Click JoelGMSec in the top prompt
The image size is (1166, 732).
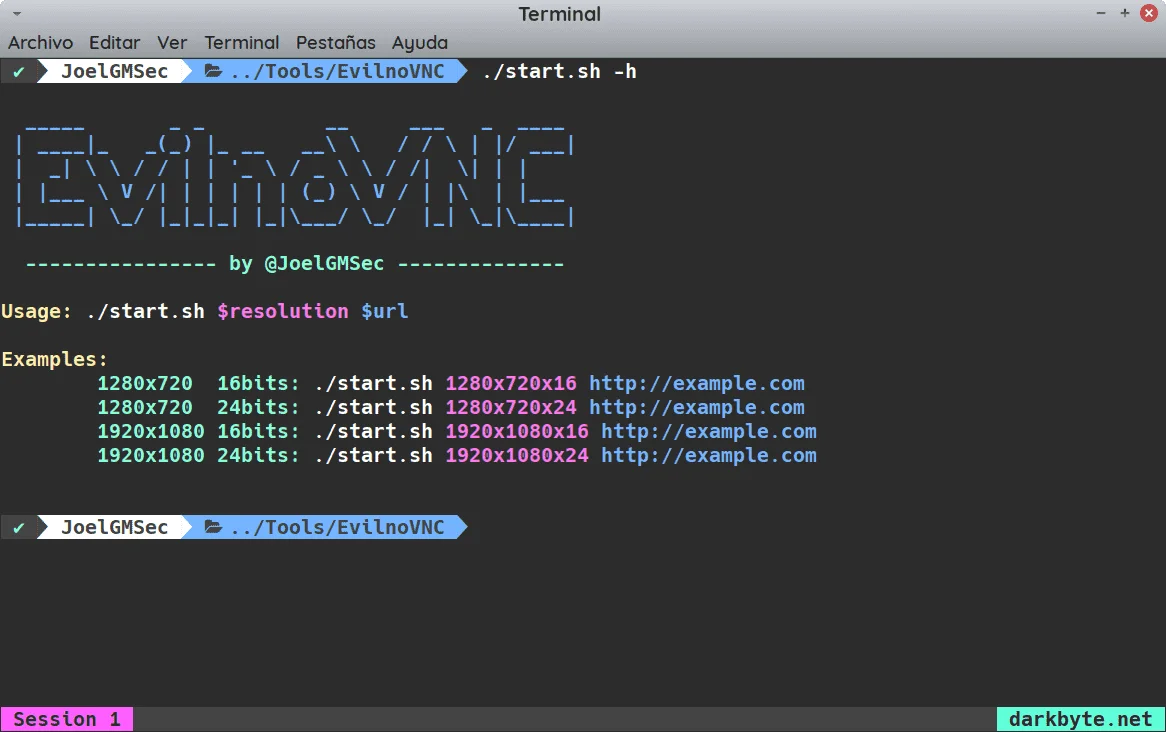pyautogui.click(x=115, y=71)
